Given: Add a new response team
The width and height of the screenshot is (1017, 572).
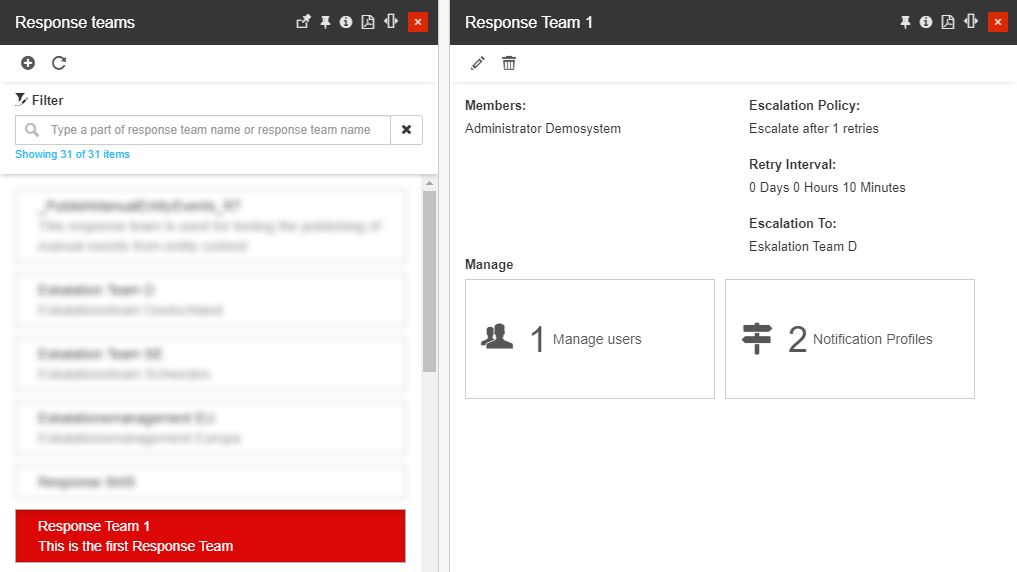Looking at the screenshot, I should pyautogui.click(x=28, y=63).
